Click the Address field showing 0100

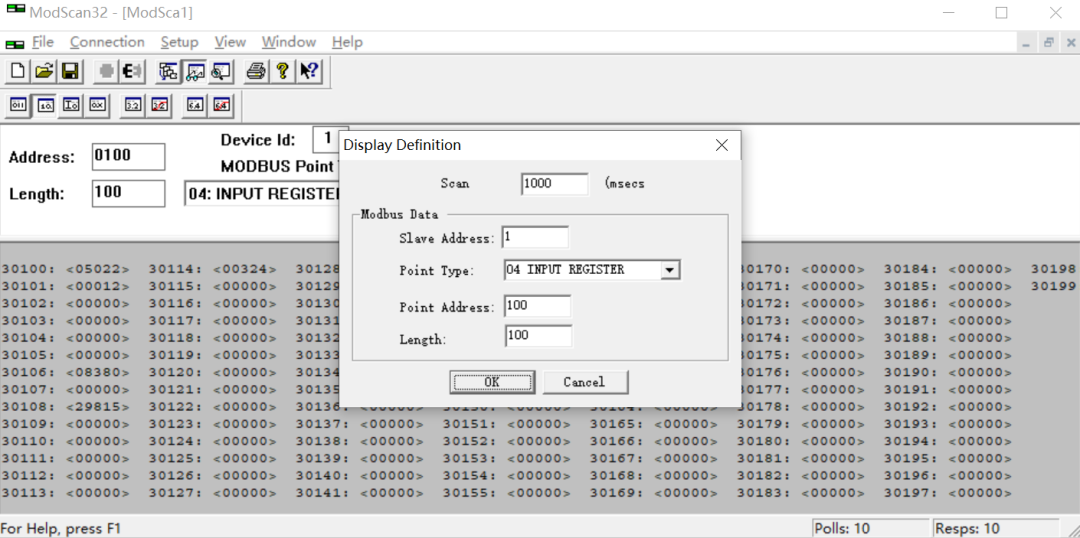click(x=128, y=156)
